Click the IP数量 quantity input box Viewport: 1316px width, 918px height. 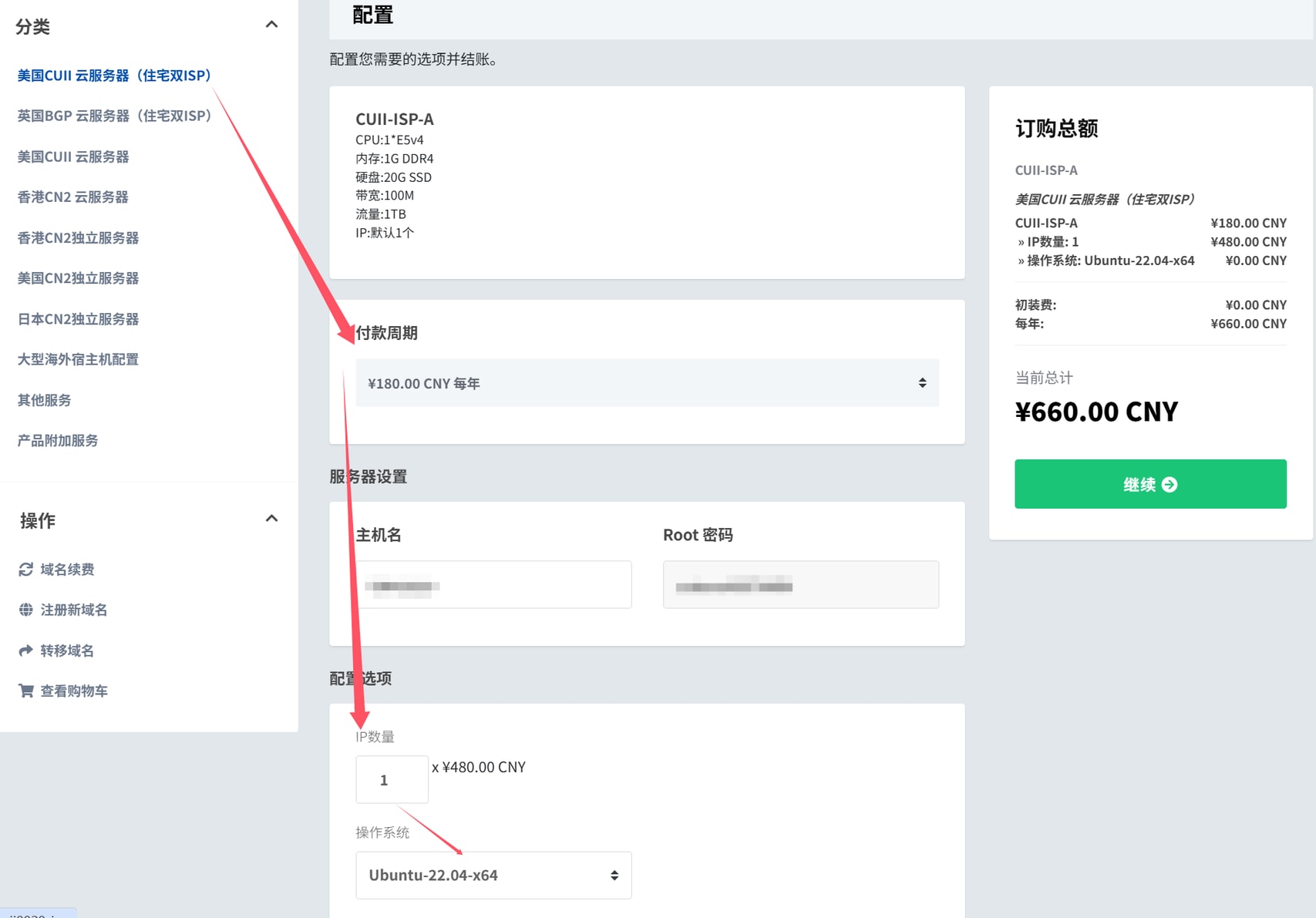point(392,780)
